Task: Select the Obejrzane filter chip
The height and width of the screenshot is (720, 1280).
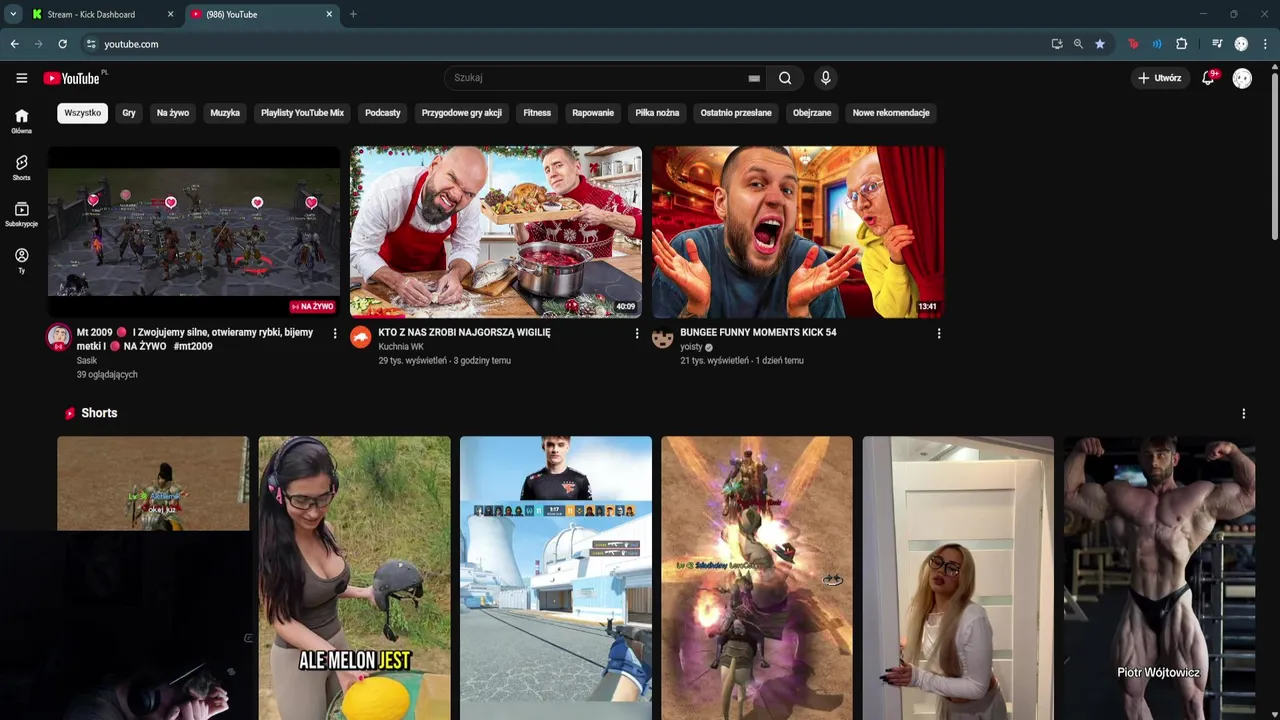Action: [812, 113]
